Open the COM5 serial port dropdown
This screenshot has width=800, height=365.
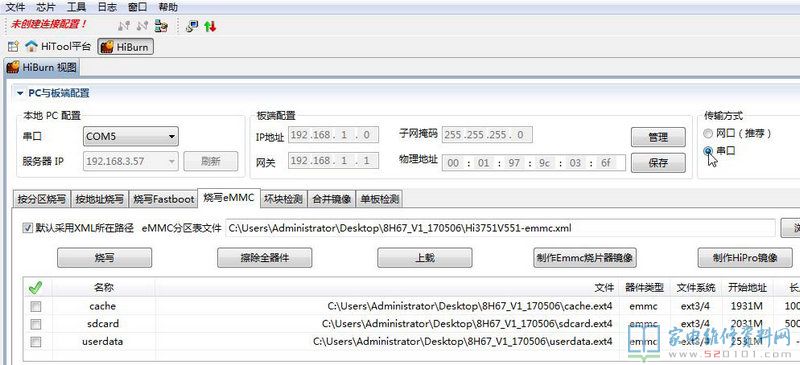click(x=131, y=136)
